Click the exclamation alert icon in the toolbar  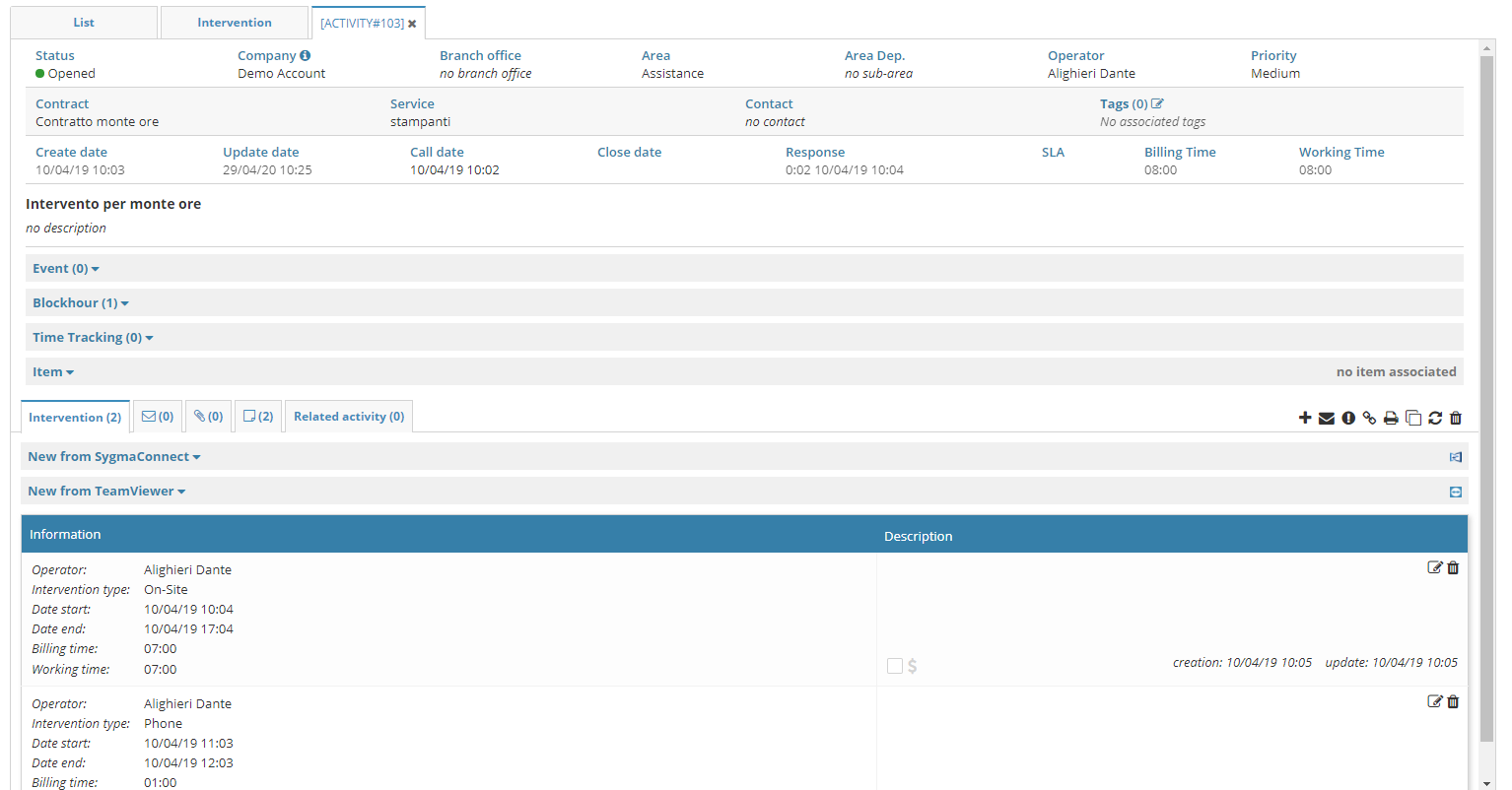pyautogui.click(x=1348, y=418)
